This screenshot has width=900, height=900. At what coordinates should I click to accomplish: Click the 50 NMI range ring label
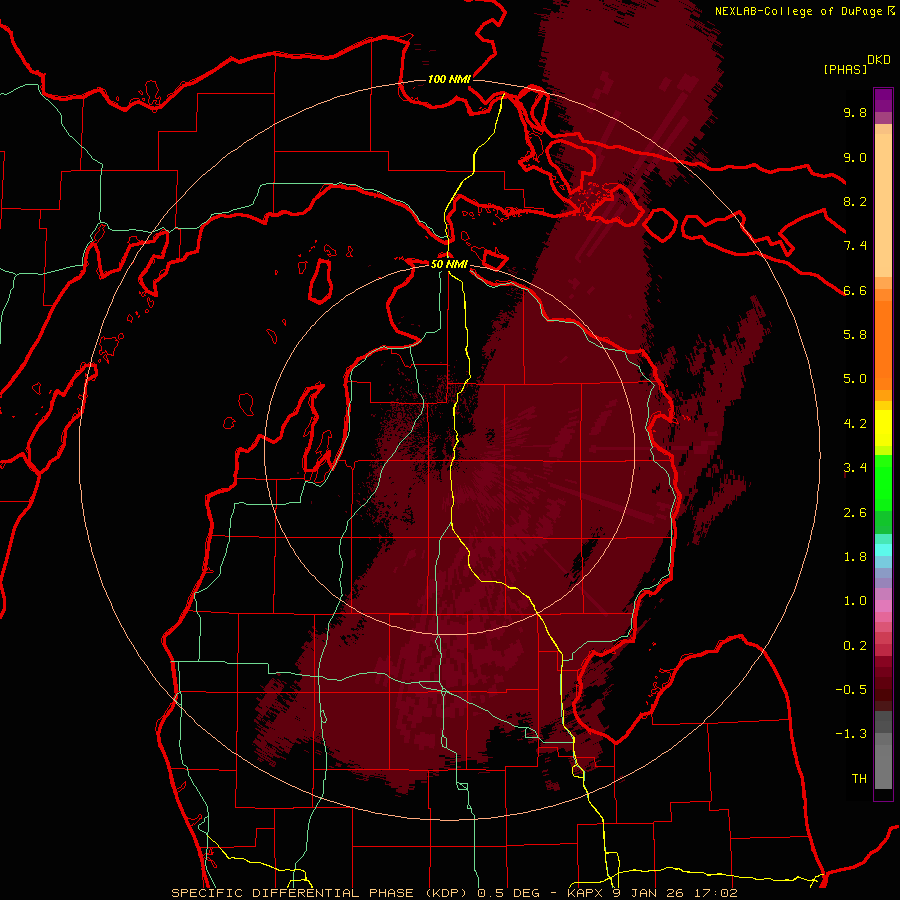(x=449, y=264)
